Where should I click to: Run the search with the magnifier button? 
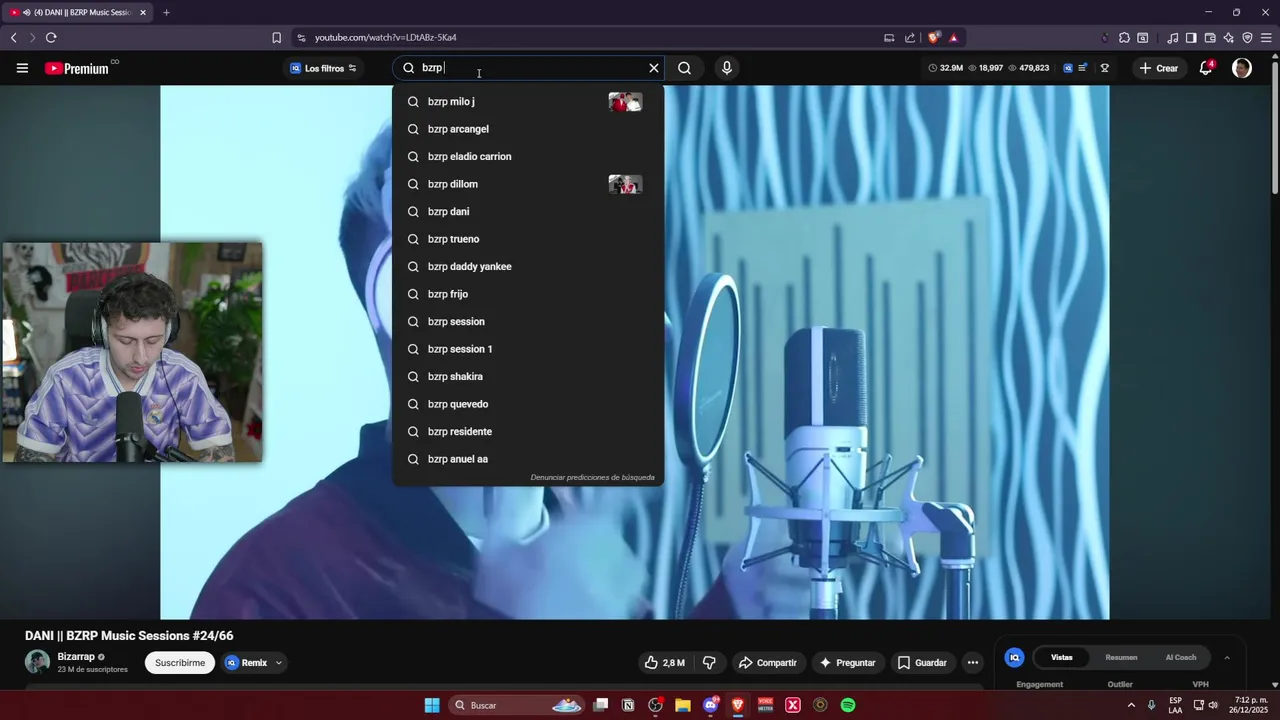[684, 68]
